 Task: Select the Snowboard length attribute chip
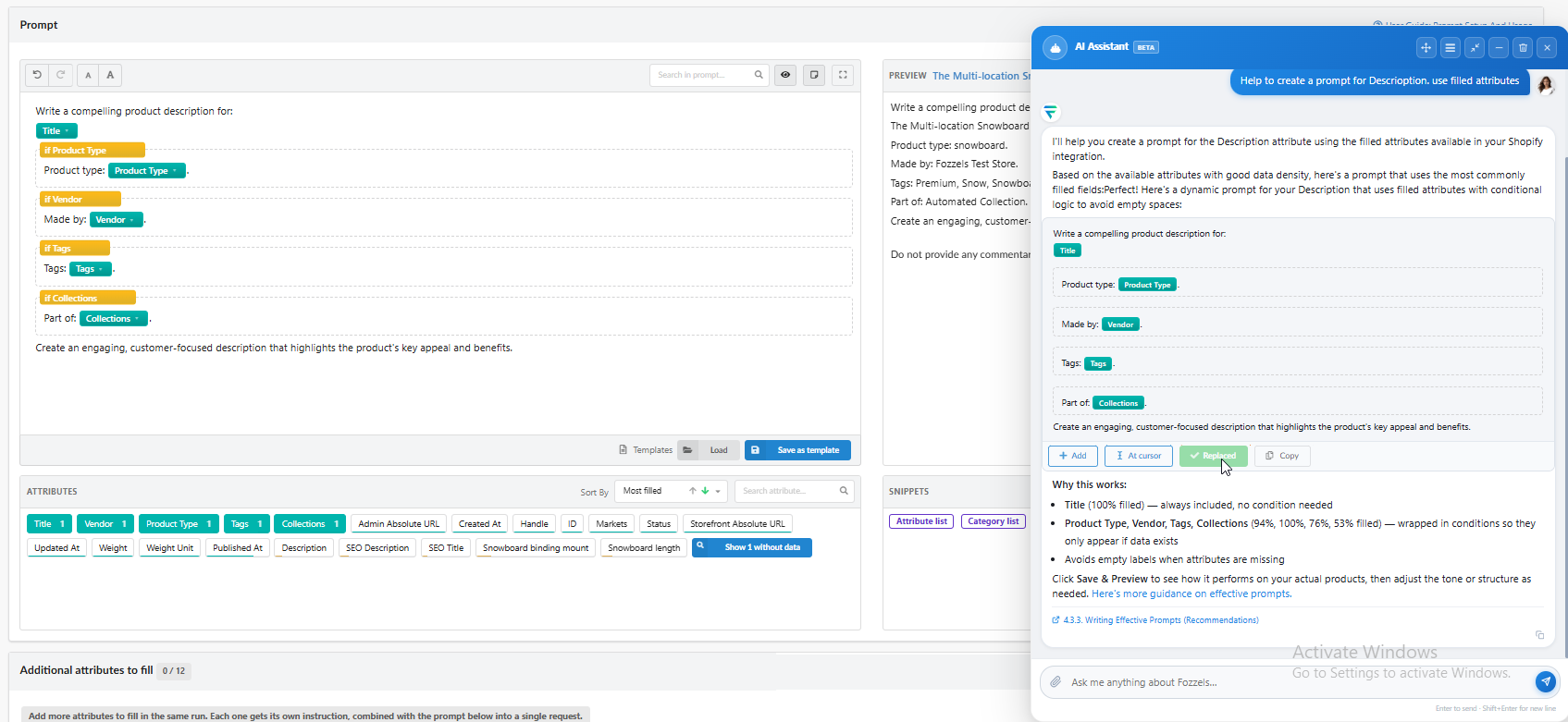coord(644,548)
